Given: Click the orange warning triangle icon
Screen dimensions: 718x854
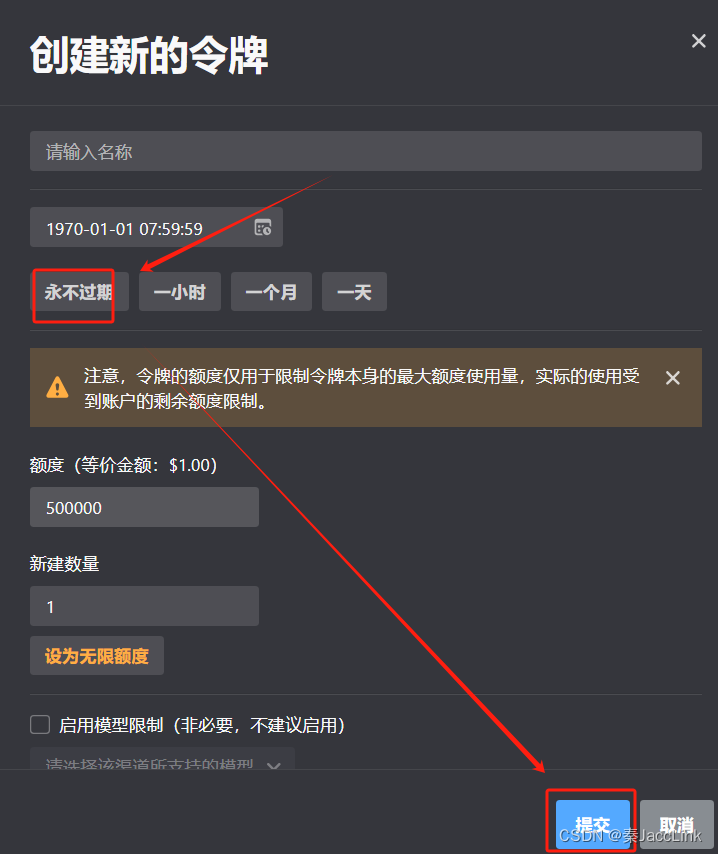Looking at the screenshot, I should pyautogui.click(x=57, y=387).
